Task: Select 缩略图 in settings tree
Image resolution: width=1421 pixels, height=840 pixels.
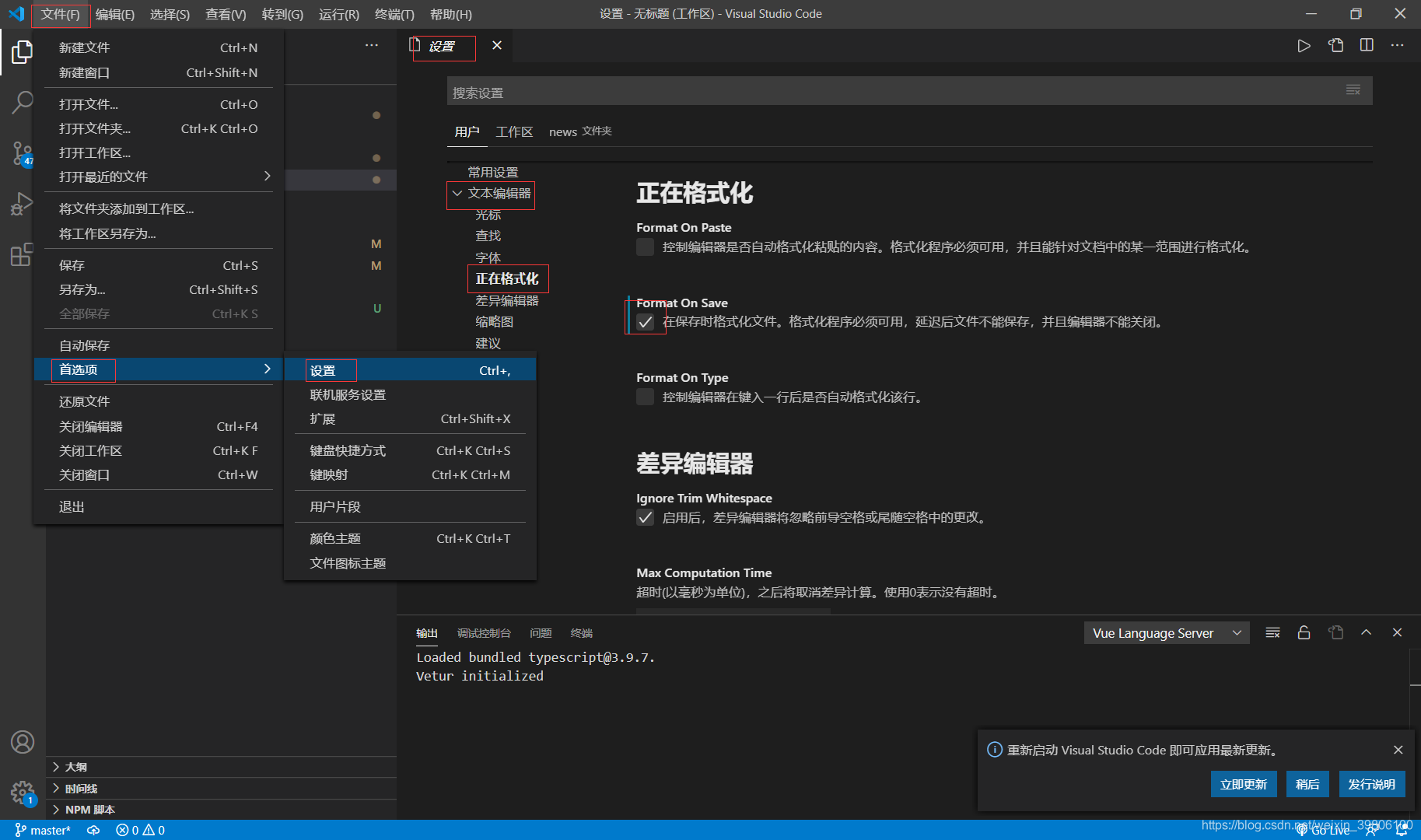Action: tap(495, 322)
